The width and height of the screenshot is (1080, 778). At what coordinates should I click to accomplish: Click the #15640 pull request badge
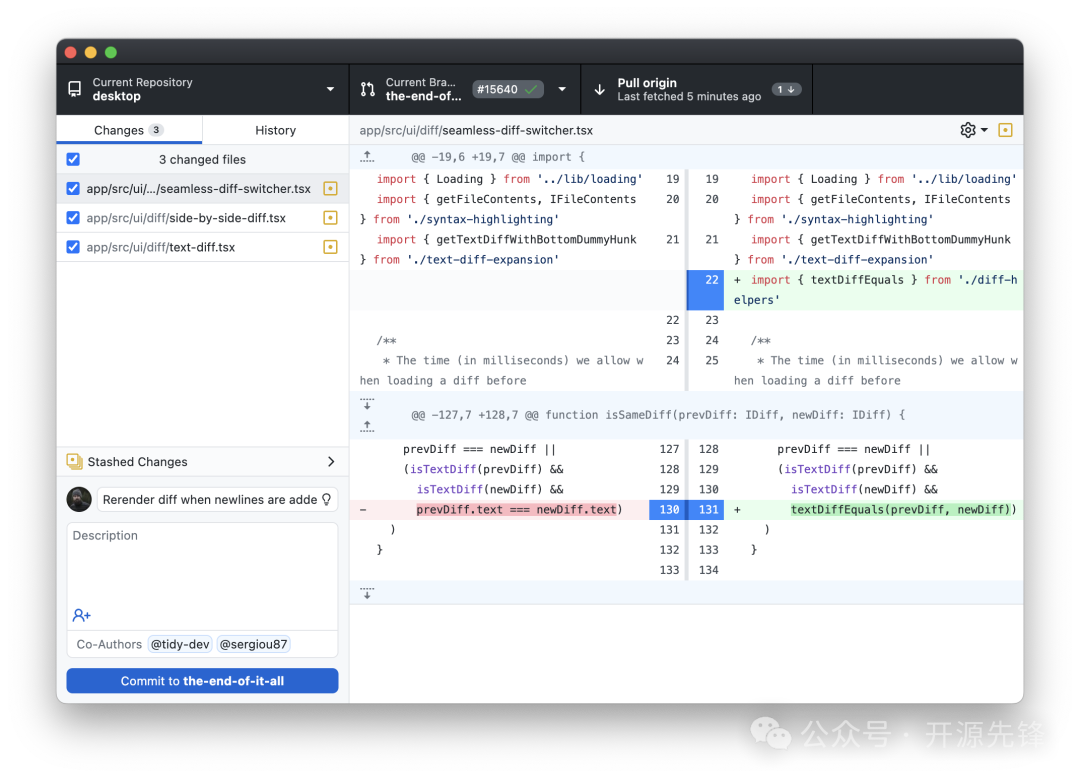coord(508,90)
